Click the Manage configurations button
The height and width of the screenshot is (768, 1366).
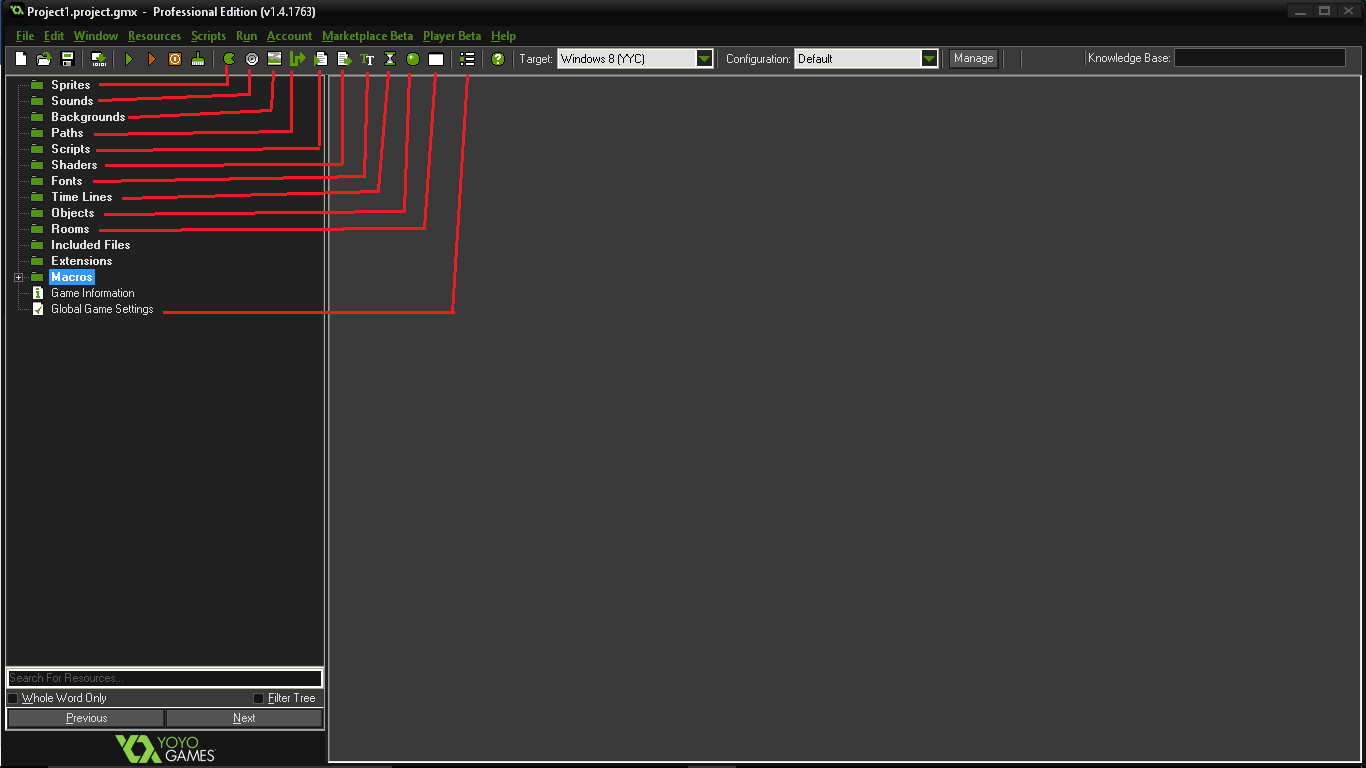point(973,59)
